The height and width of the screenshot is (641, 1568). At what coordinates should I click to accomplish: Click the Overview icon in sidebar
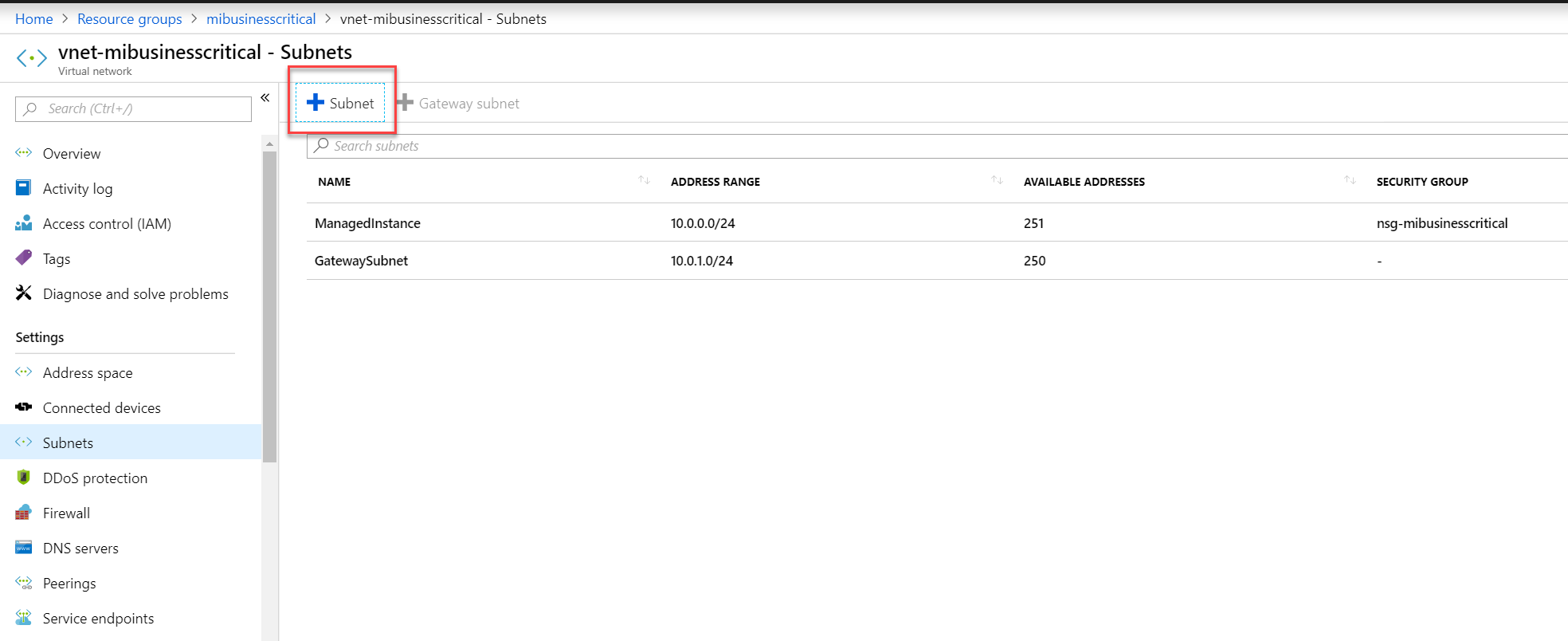(24, 153)
